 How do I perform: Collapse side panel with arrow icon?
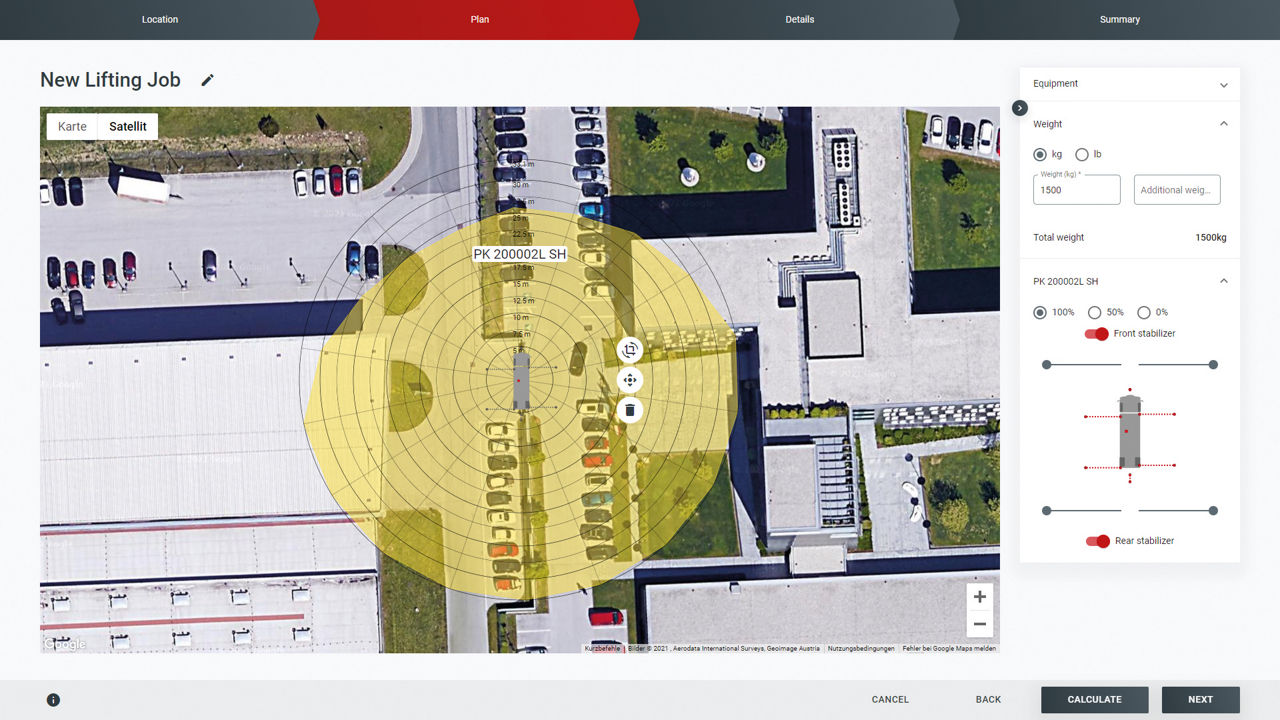(x=1019, y=108)
